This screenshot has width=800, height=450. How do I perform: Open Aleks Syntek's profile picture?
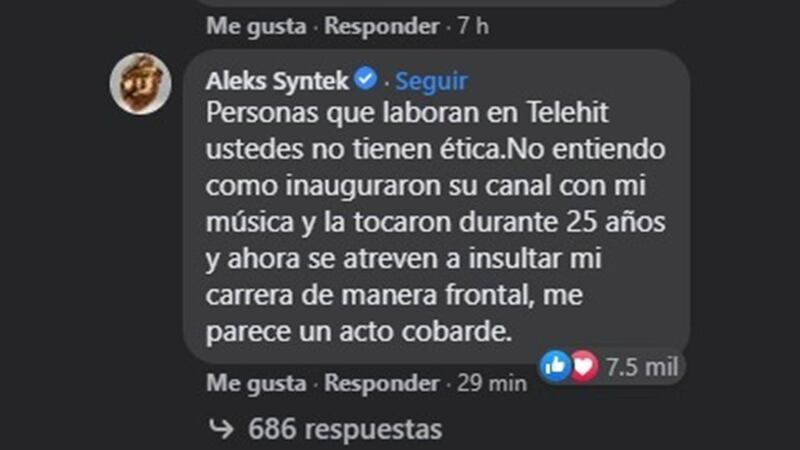[140, 83]
